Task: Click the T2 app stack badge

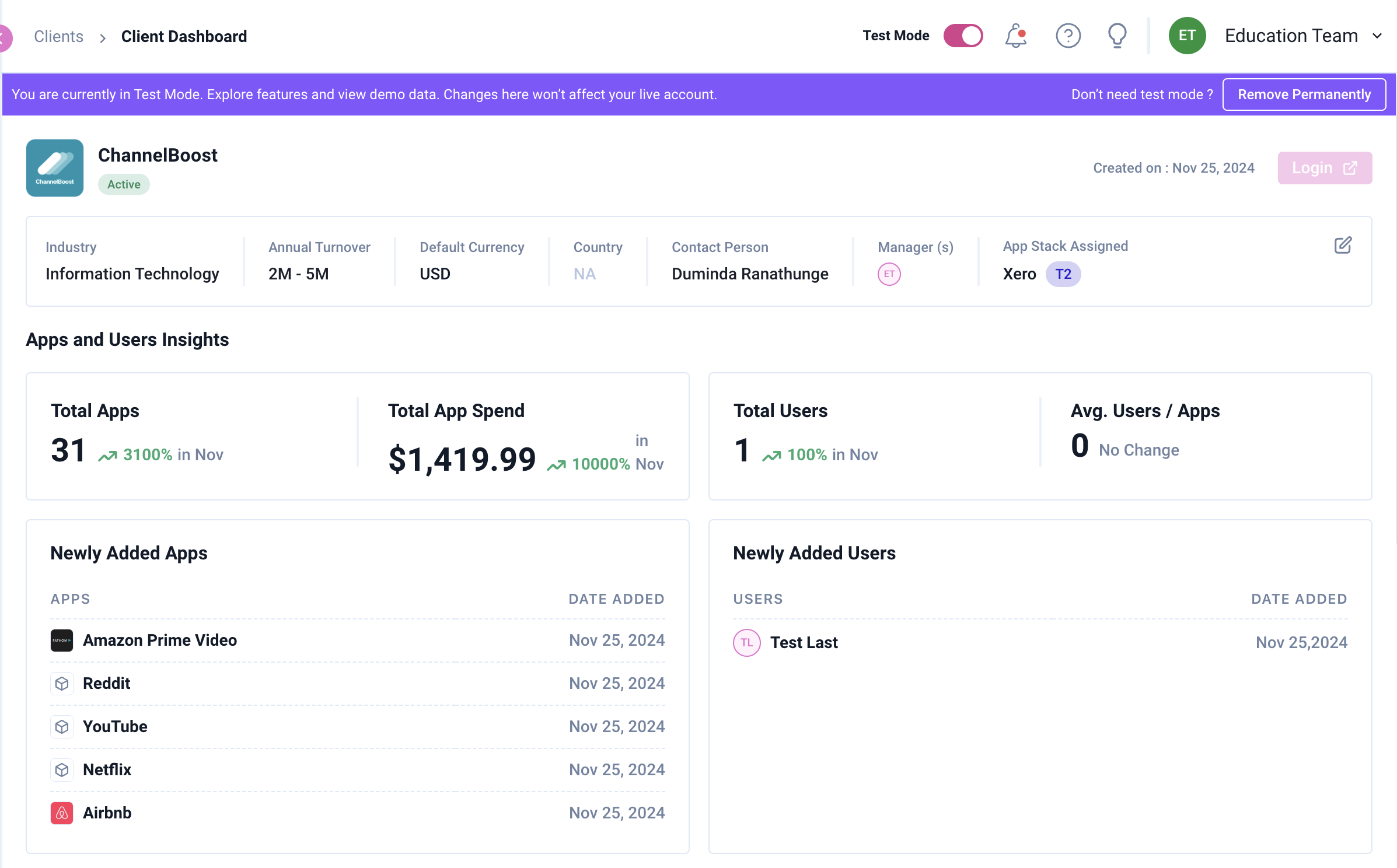Action: pos(1063,274)
